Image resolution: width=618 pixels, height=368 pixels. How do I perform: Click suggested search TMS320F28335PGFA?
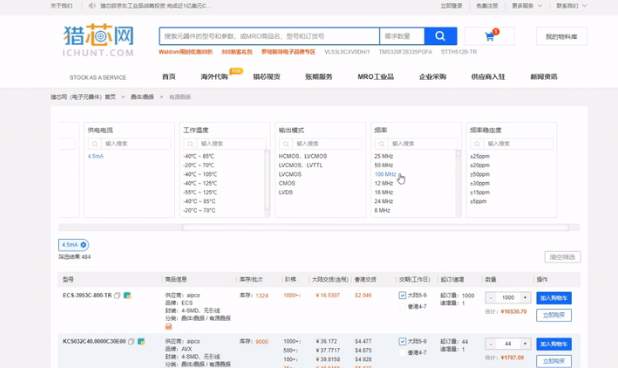coord(405,52)
